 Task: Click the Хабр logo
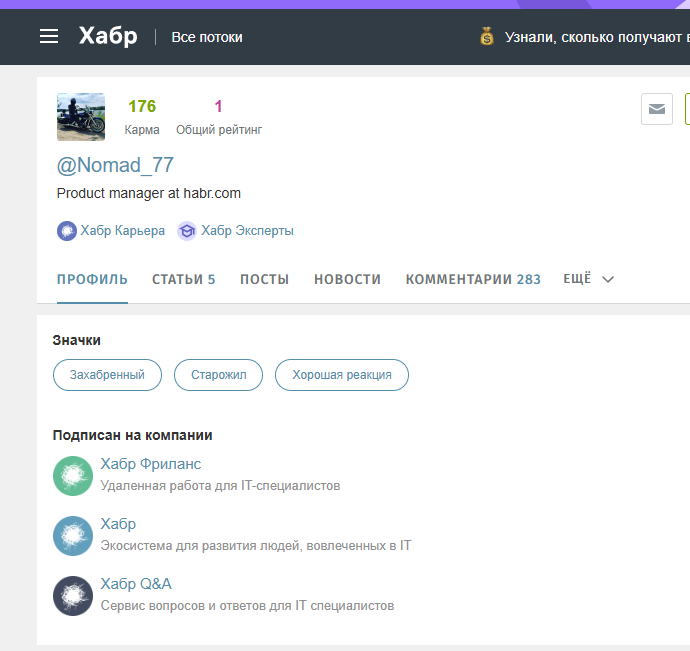(108, 37)
